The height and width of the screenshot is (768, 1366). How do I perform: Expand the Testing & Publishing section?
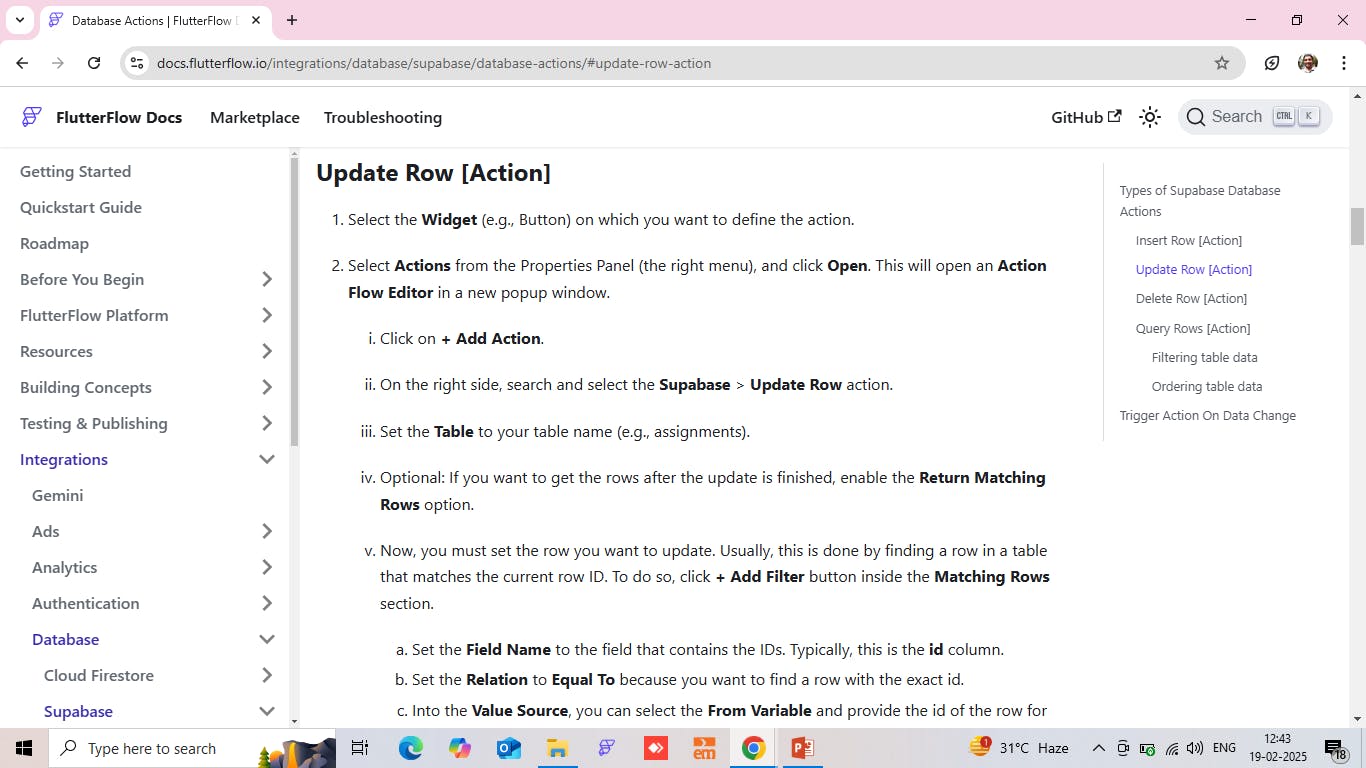pos(267,423)
